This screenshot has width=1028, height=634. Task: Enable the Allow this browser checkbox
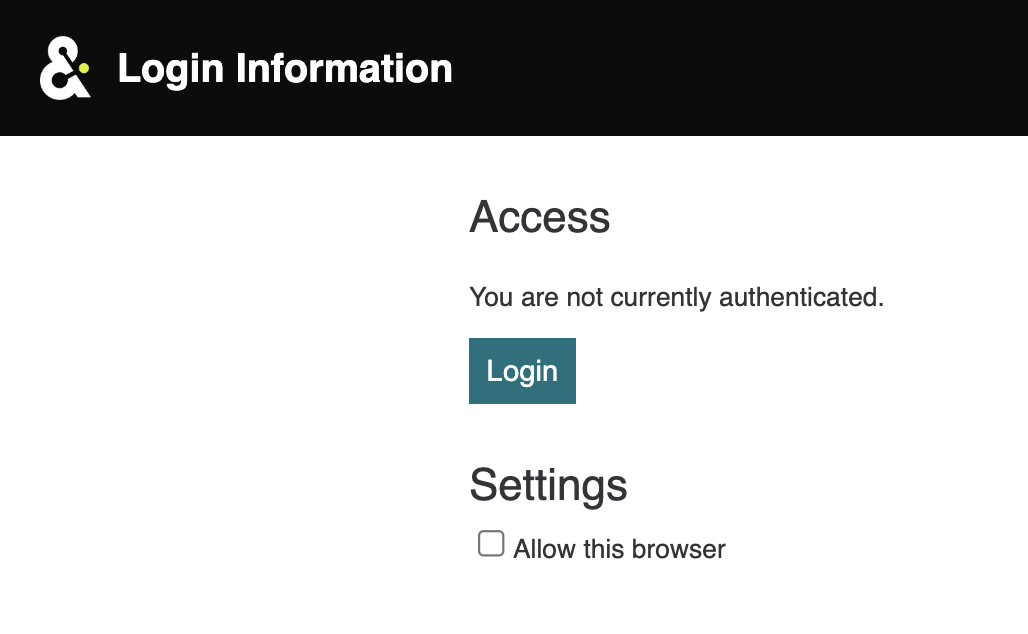click(491, 544)
